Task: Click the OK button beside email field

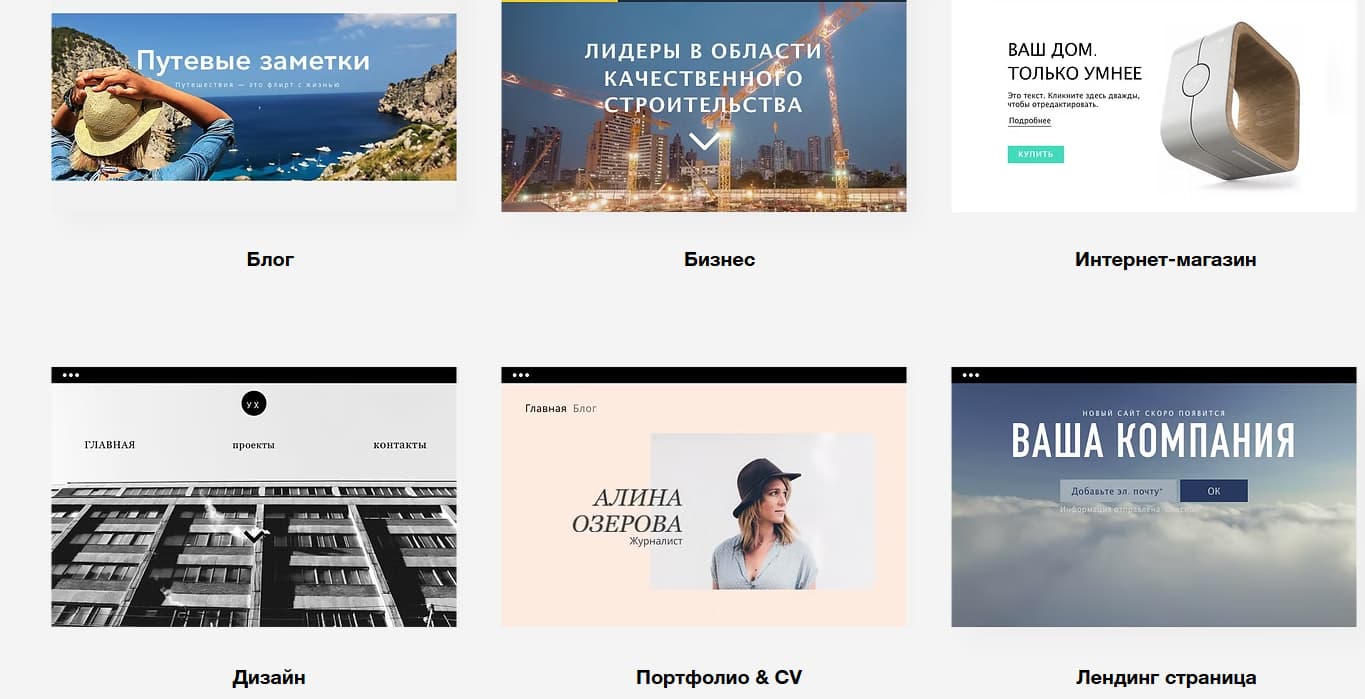Action: 1214,491
